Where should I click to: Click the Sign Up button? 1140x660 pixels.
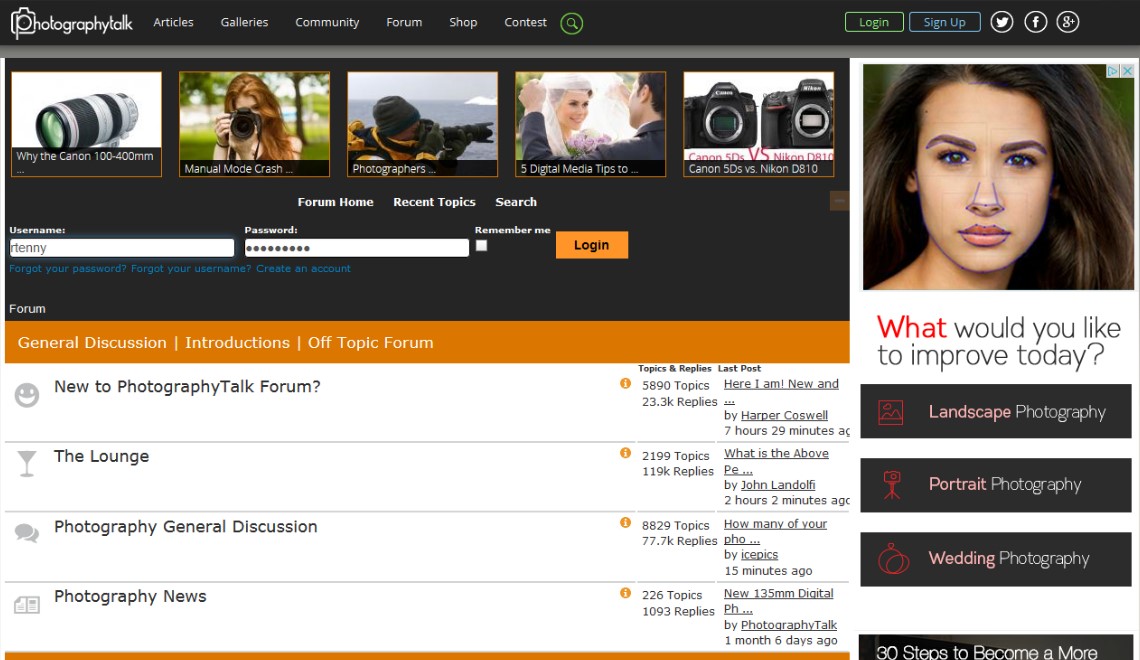click(x=944, y=23)
